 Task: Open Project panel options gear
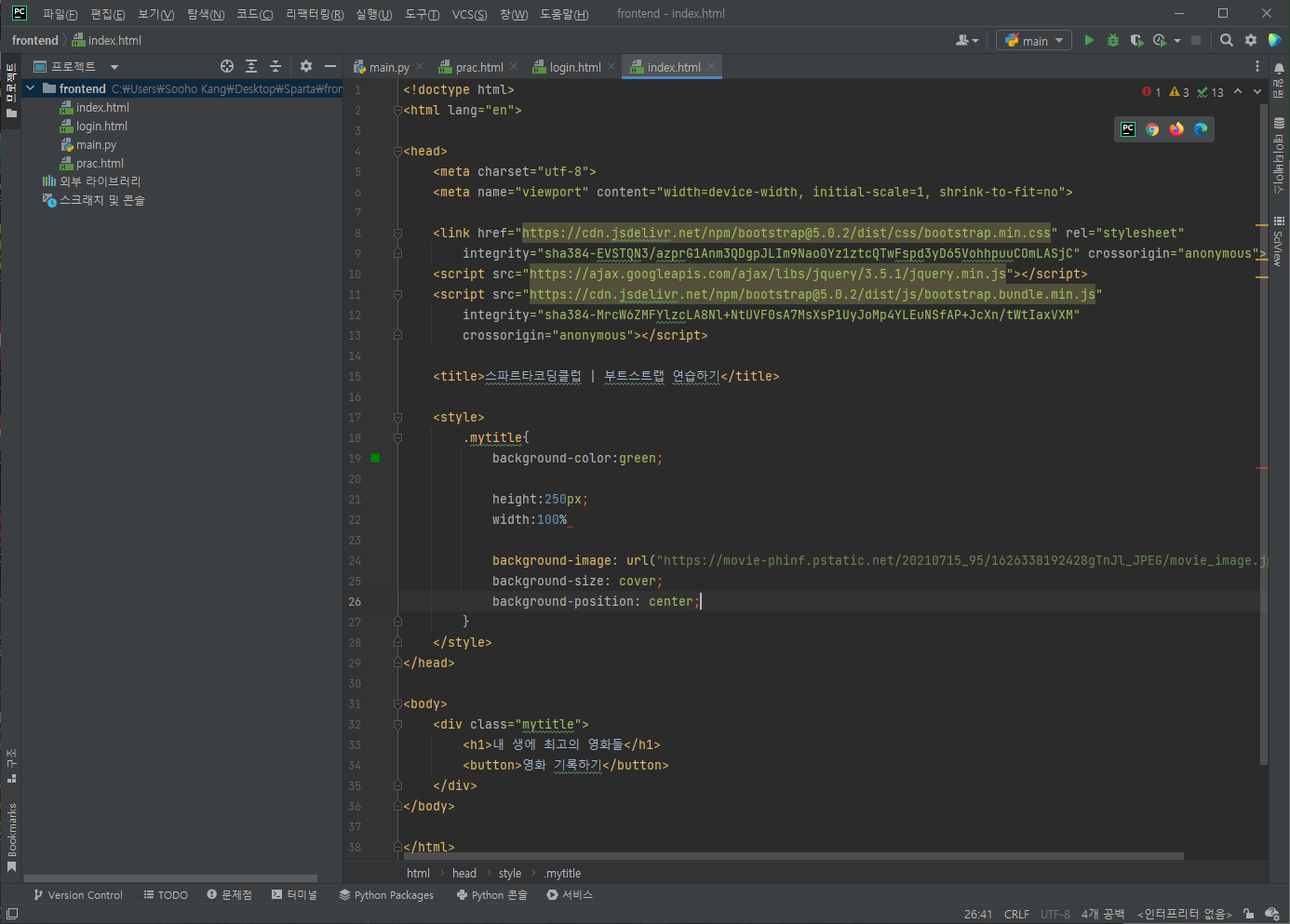pos(306,66)
